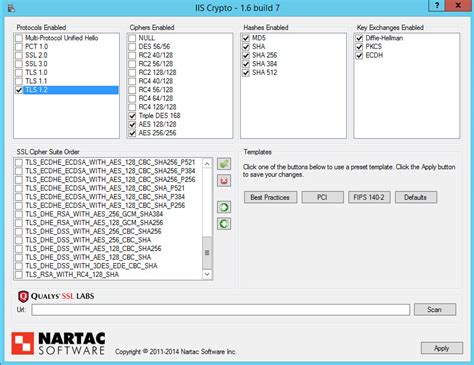The image size is (474, 365).
Task: Click the IIS Crypto title bar app icon
Action: click(11, 7)
